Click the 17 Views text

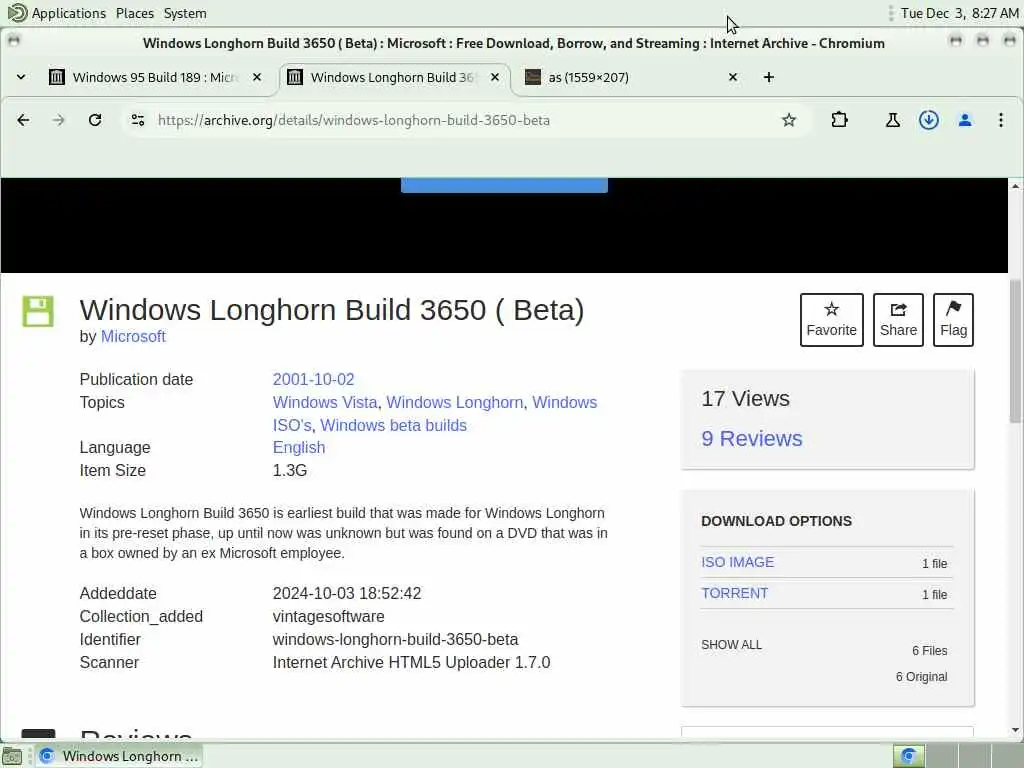point(745,398)
